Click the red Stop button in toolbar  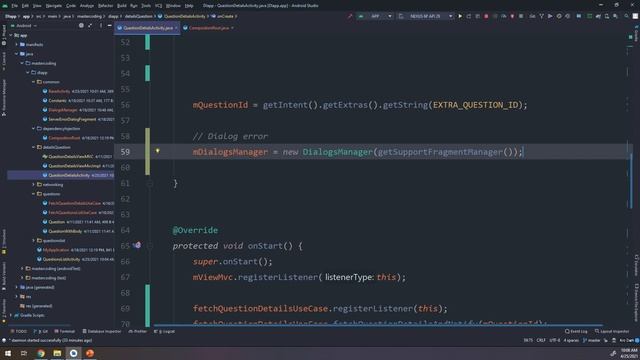[486, 16]
